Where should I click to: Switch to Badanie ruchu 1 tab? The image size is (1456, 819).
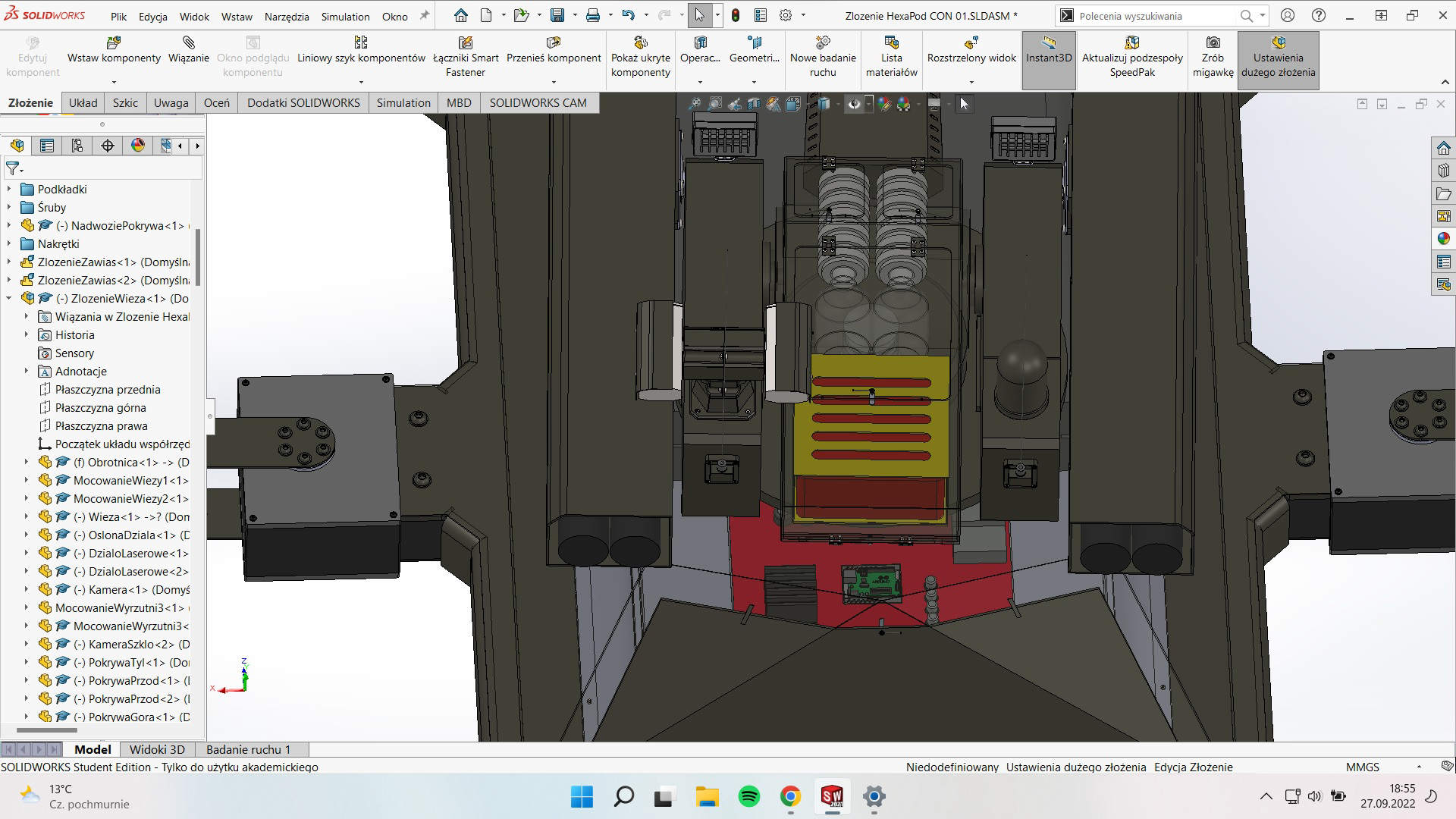pyautogui.click(x=248, y=749)
